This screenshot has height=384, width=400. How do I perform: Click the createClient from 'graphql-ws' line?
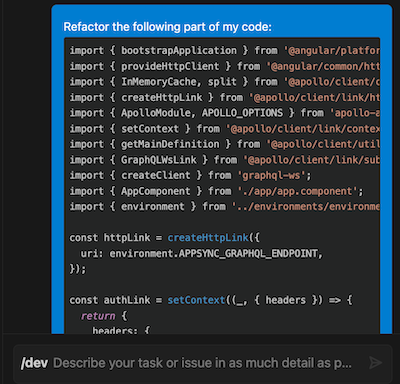point(190,175)
